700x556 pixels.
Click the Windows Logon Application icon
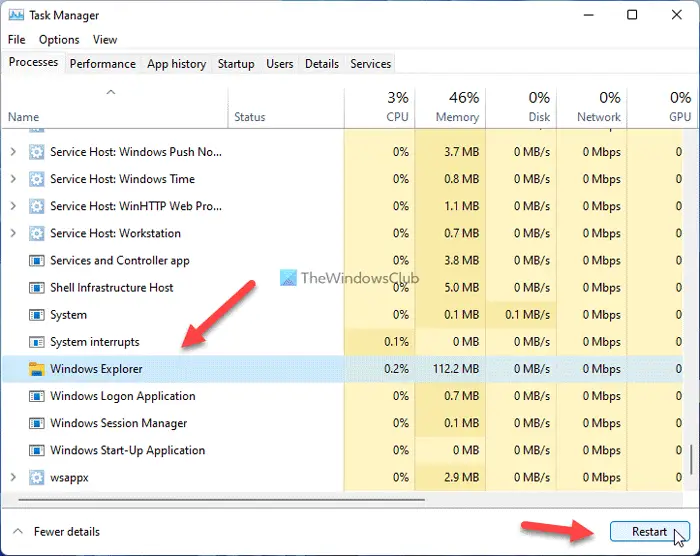point(37,396)
